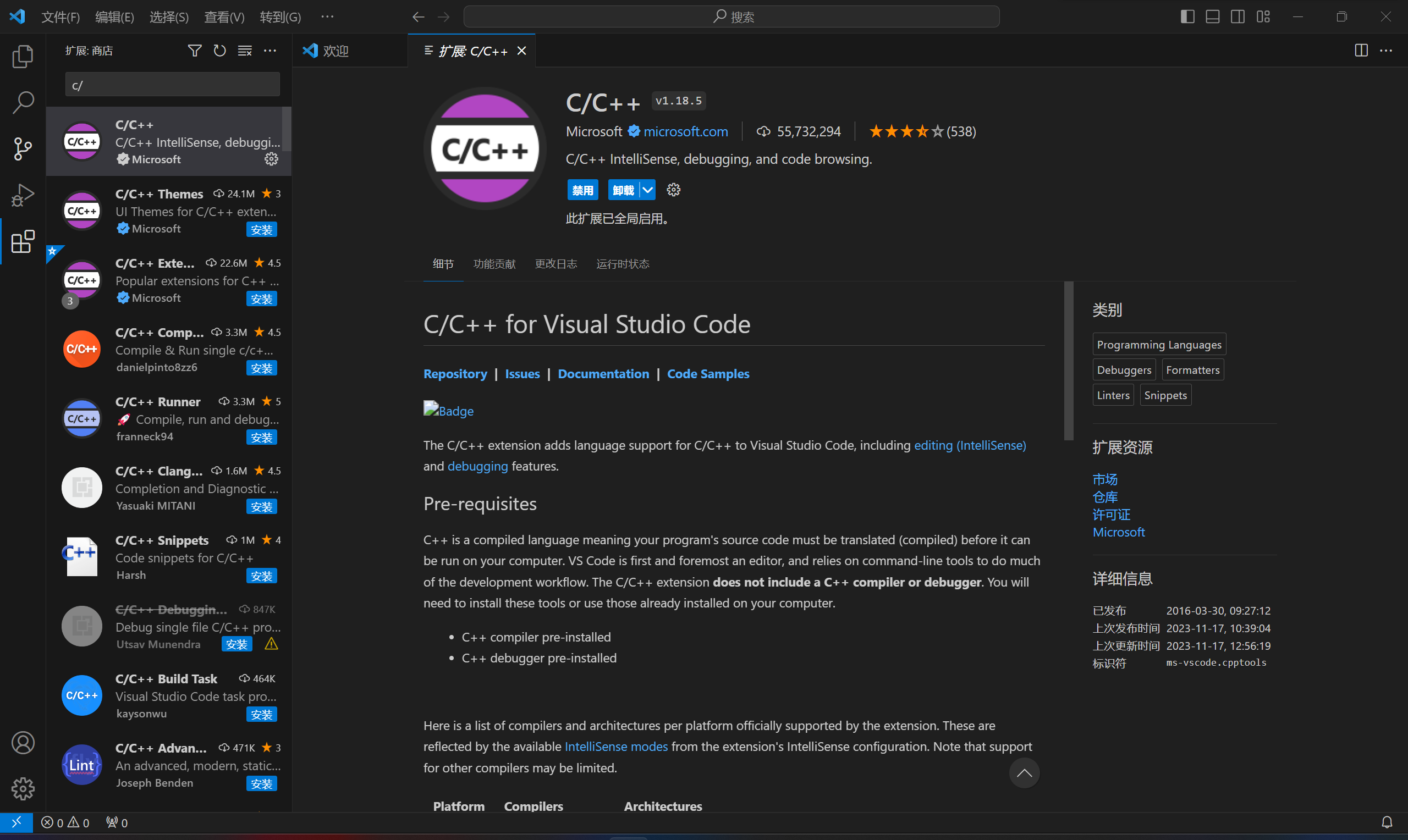Viewport: 1408px width, 840px height.
Task: Open forwarded ports status bar item
Action: pyautogui.click(x=117, y=822)
